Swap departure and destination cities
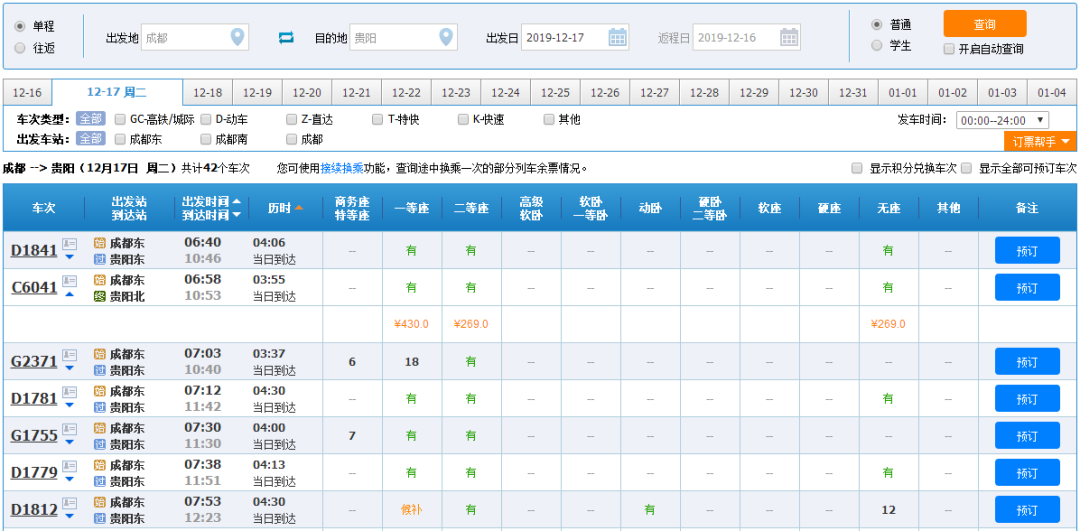The height and width of the screenshot is (531, 1080). click(286, 38)
